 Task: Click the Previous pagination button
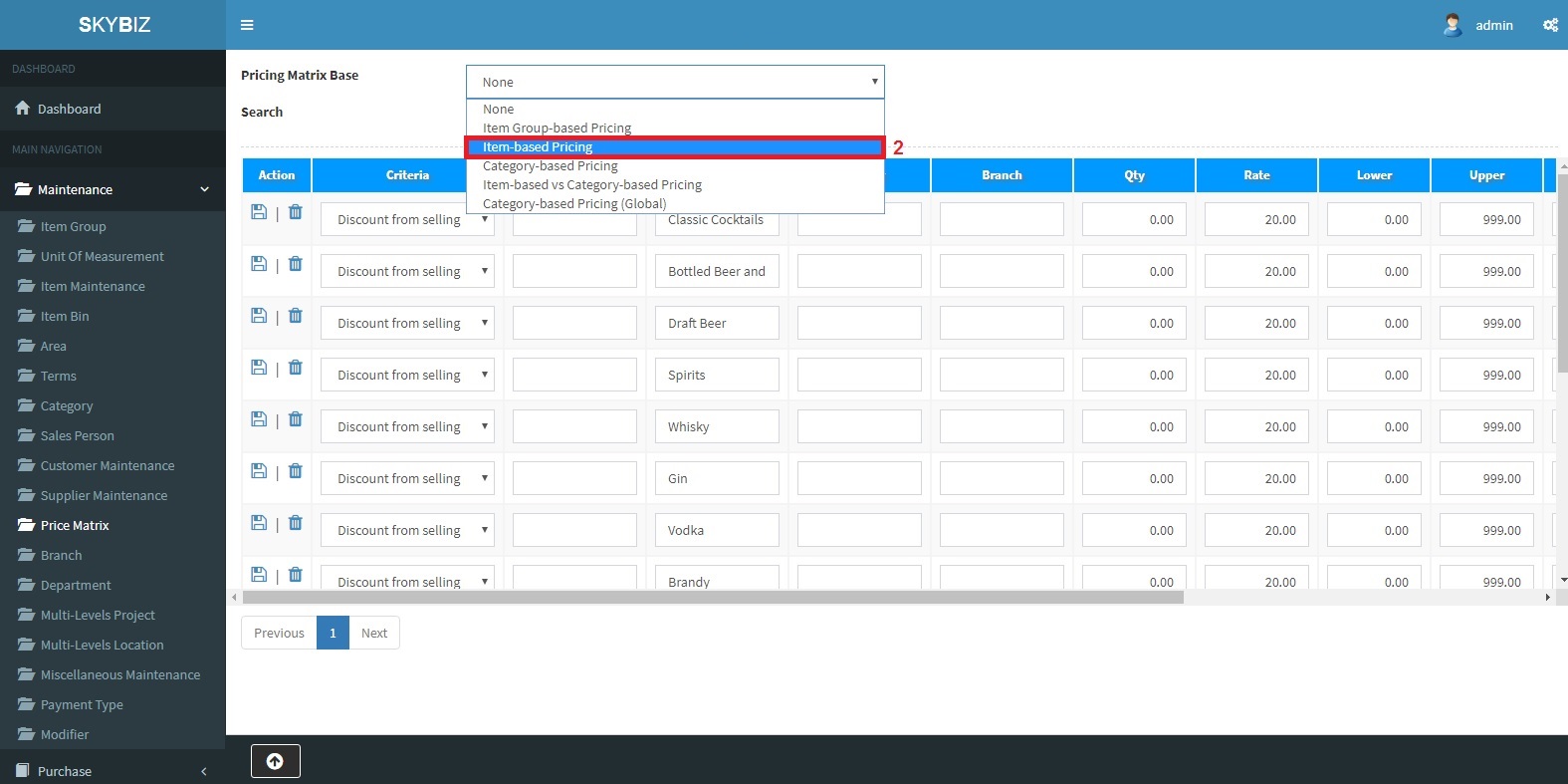click(279, 633)
